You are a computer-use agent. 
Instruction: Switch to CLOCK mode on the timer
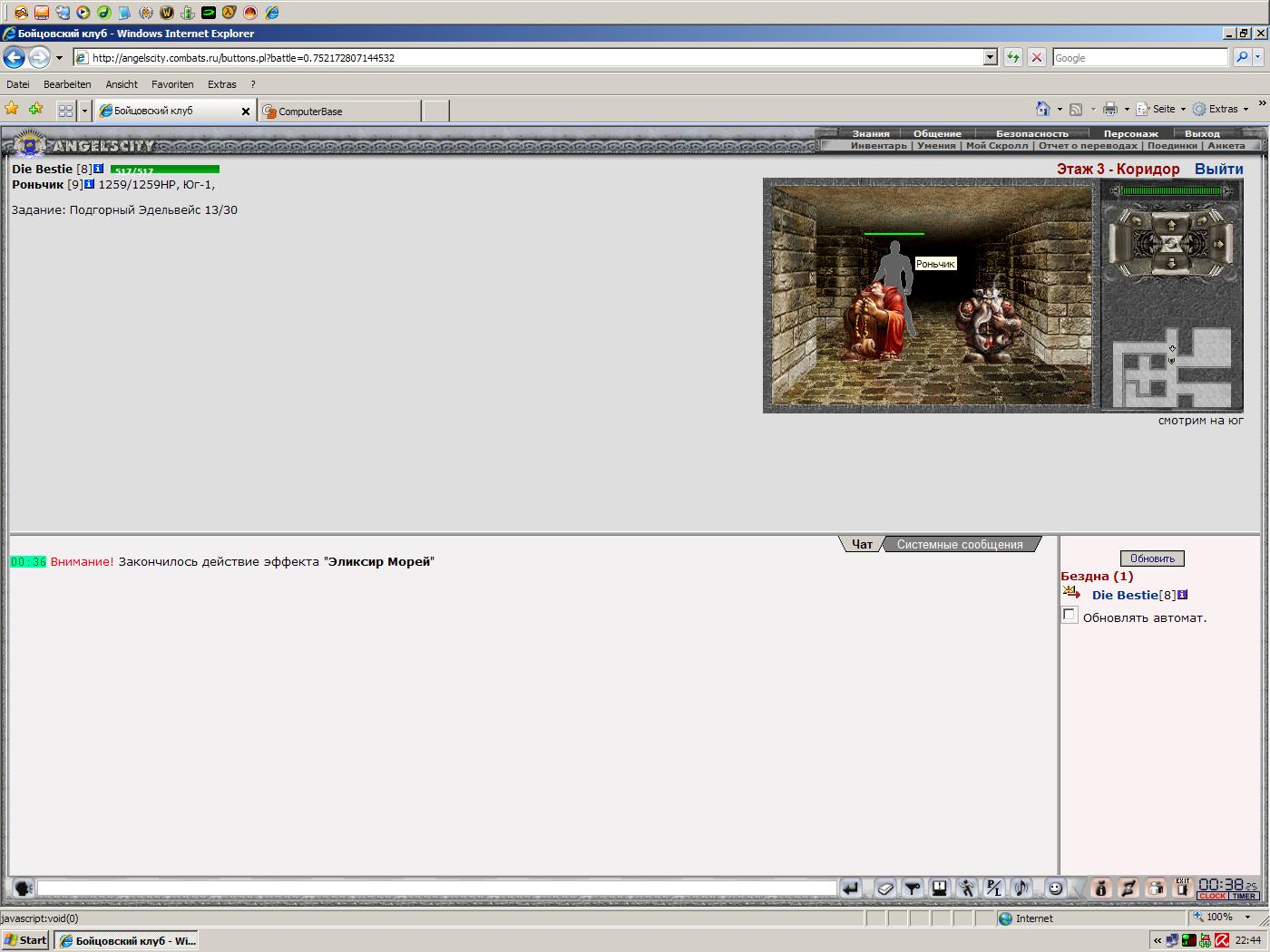pos(1212,896)
